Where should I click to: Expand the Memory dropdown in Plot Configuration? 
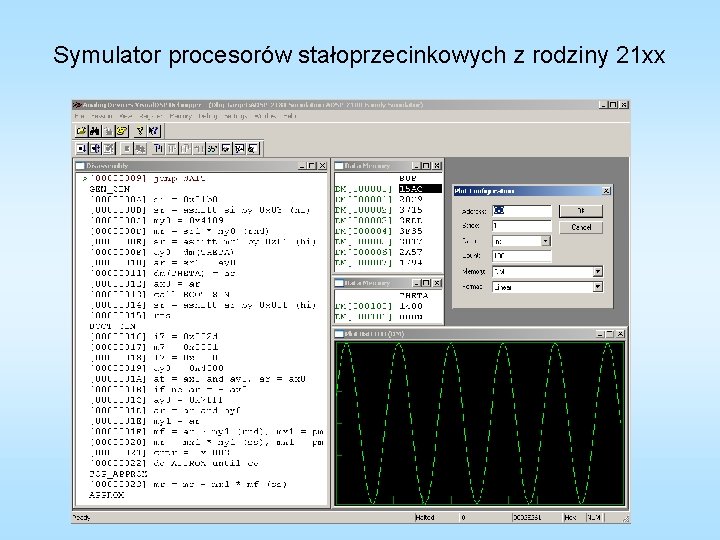(x=597, y=272)
